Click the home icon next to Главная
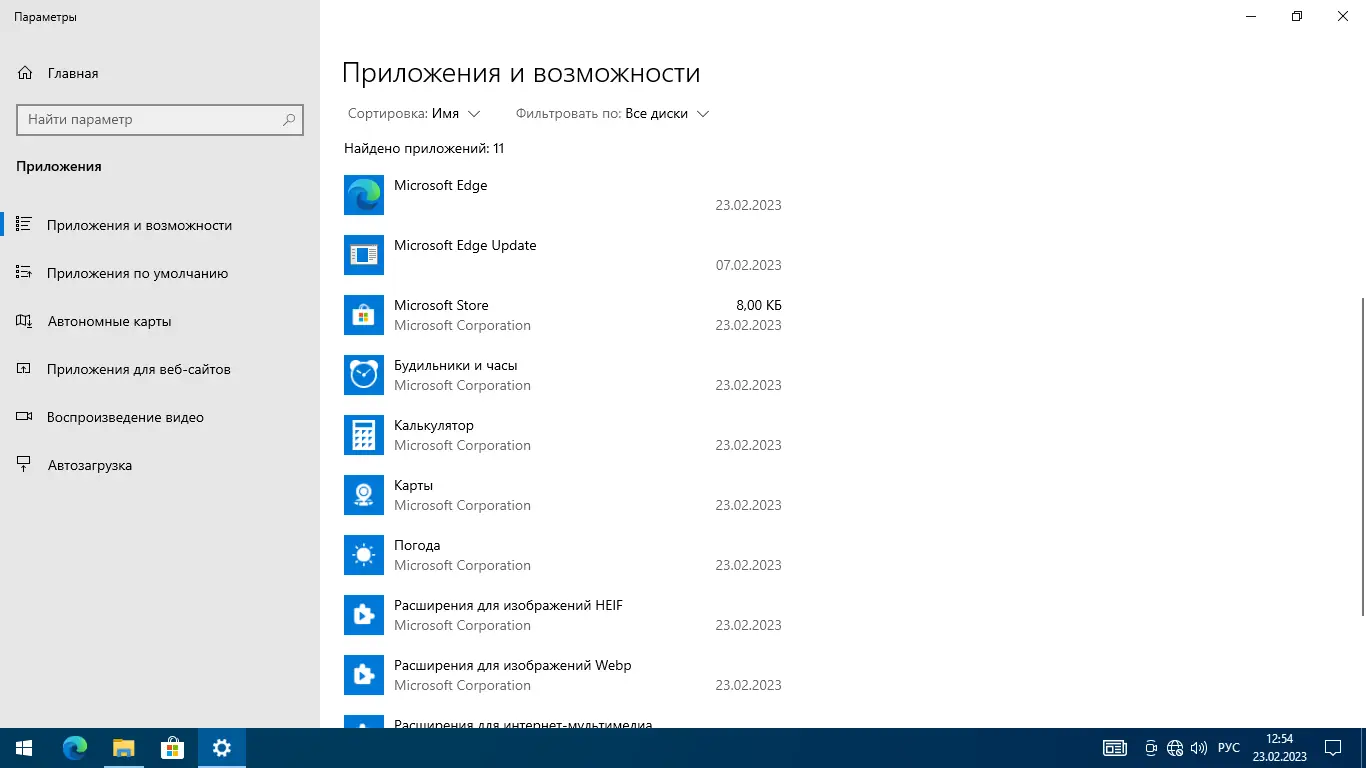Image resolution: width=1366 pixels, height=768 pixels. (25, 73)
